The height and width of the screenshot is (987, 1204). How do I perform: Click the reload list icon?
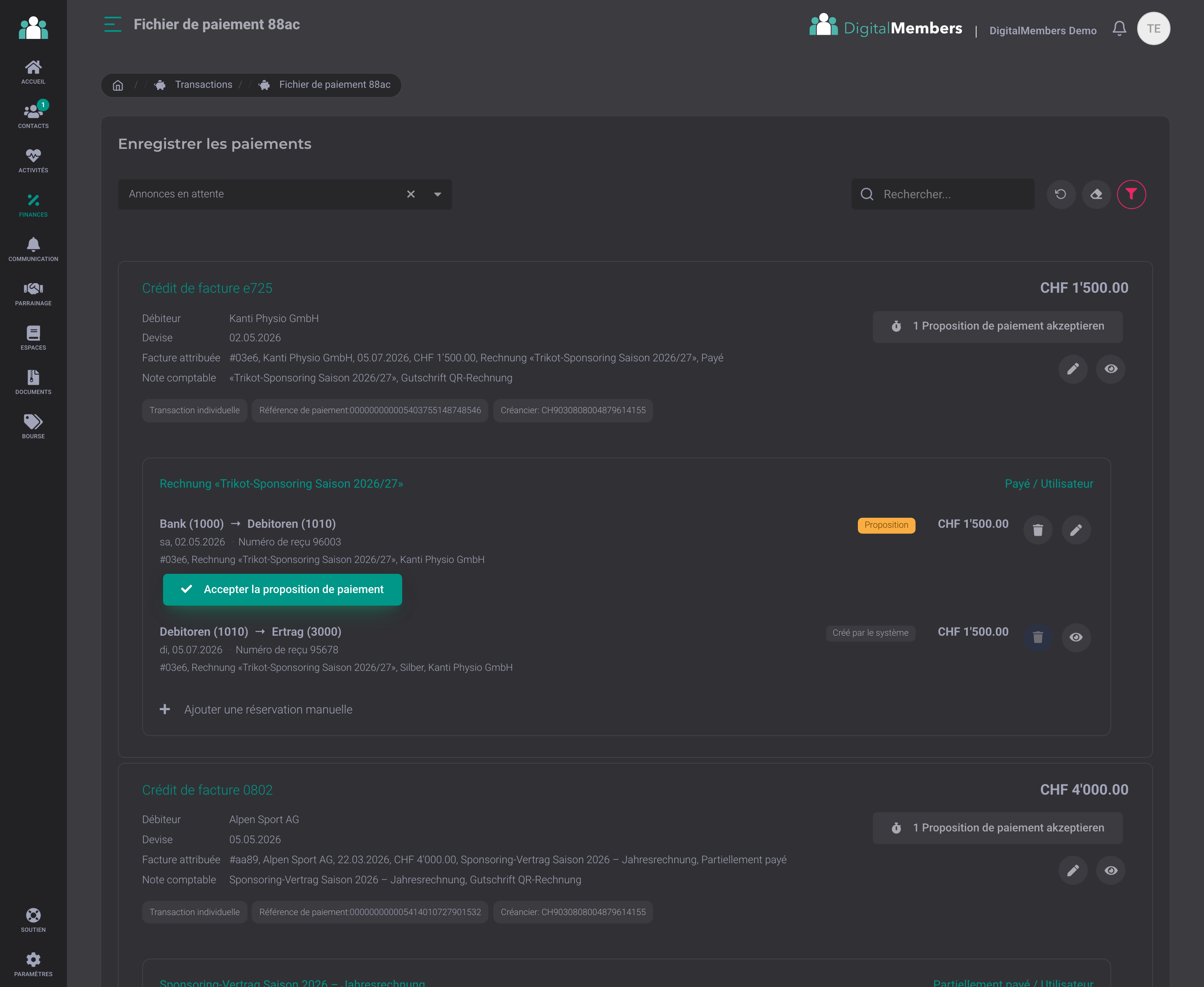pos(1060,194)
